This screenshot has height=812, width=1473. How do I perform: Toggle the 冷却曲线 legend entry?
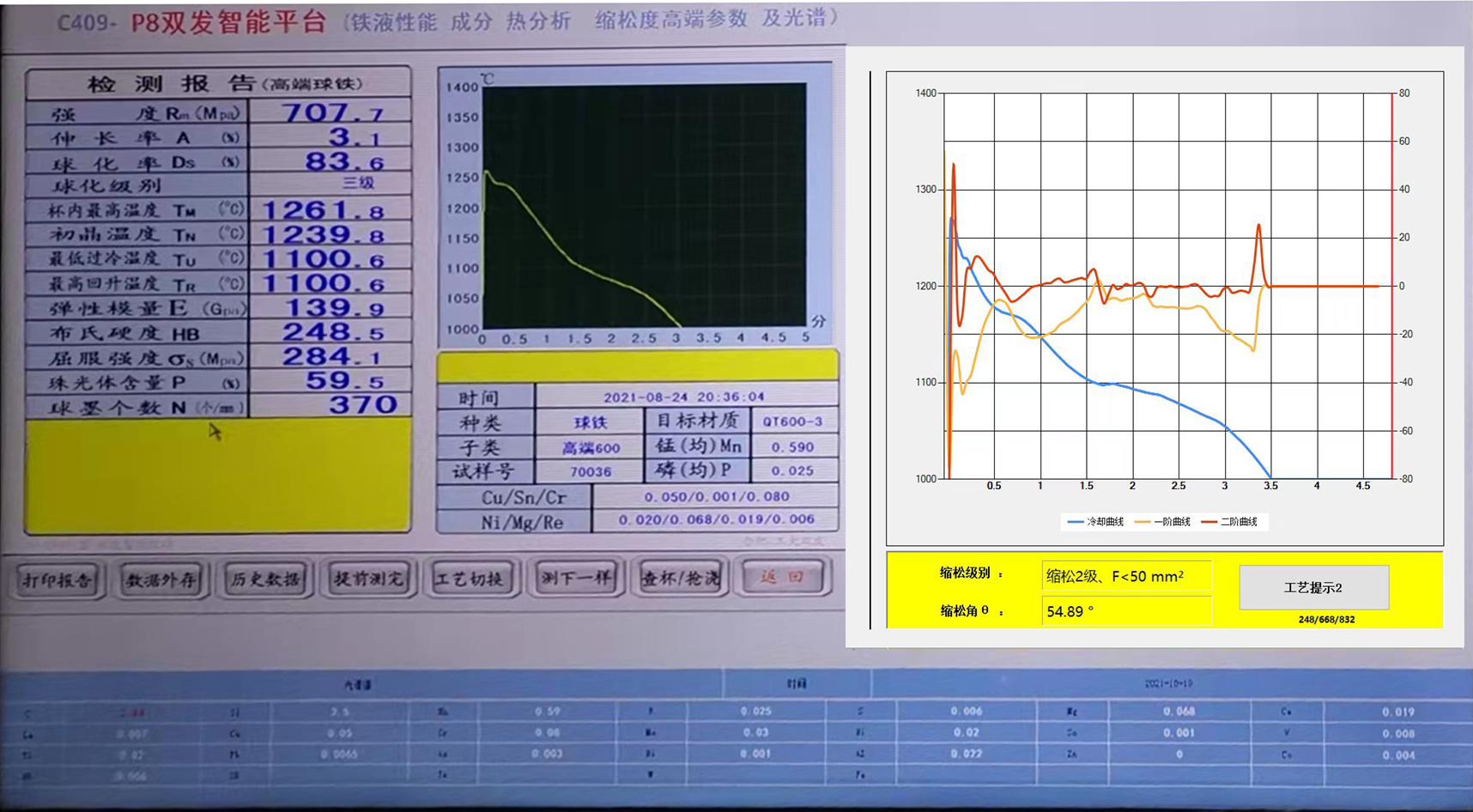(x=1095, y=522)
